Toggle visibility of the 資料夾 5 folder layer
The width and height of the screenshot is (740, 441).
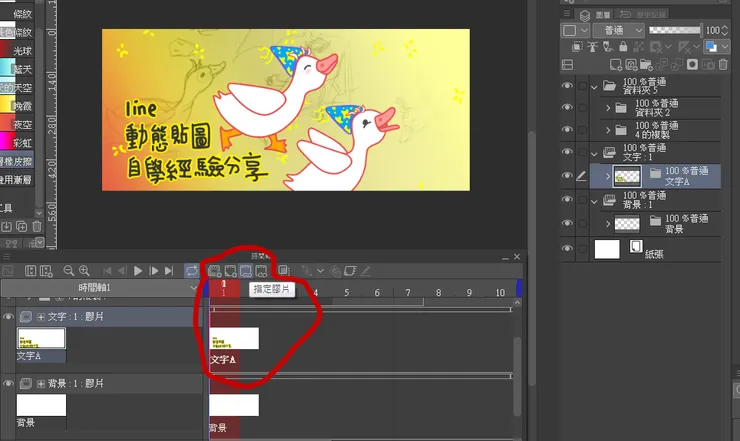[568, 86]
